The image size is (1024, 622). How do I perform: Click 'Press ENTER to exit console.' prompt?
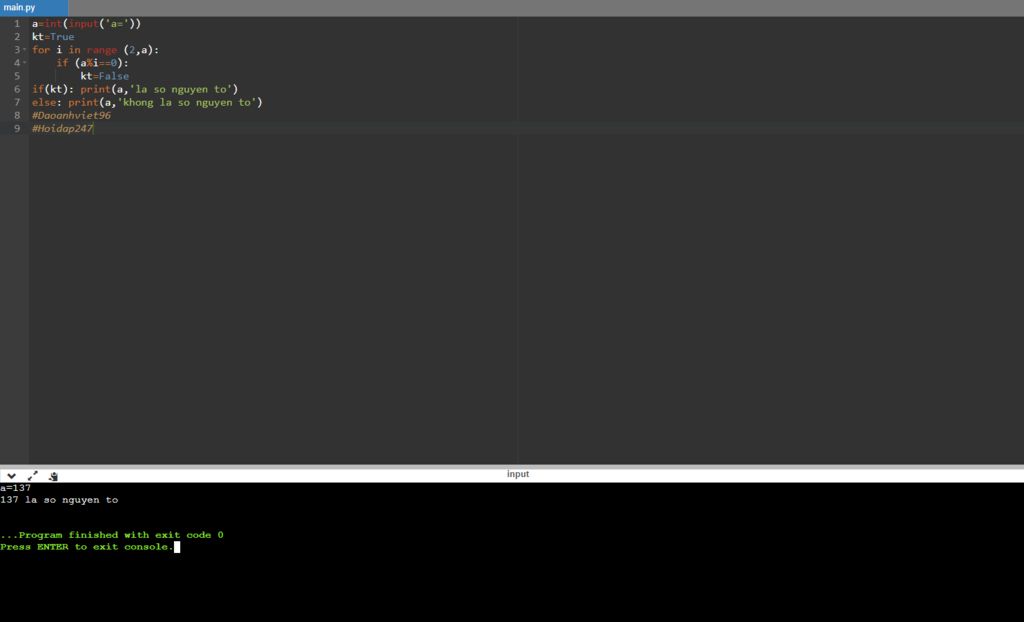tap(87, 547)
